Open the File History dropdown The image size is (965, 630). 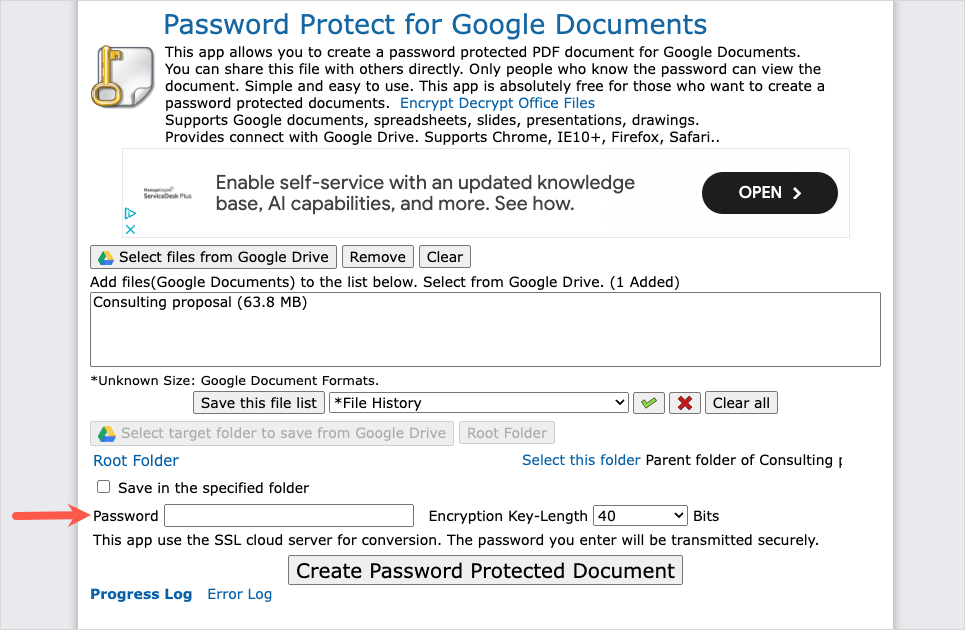click(479, 403)
